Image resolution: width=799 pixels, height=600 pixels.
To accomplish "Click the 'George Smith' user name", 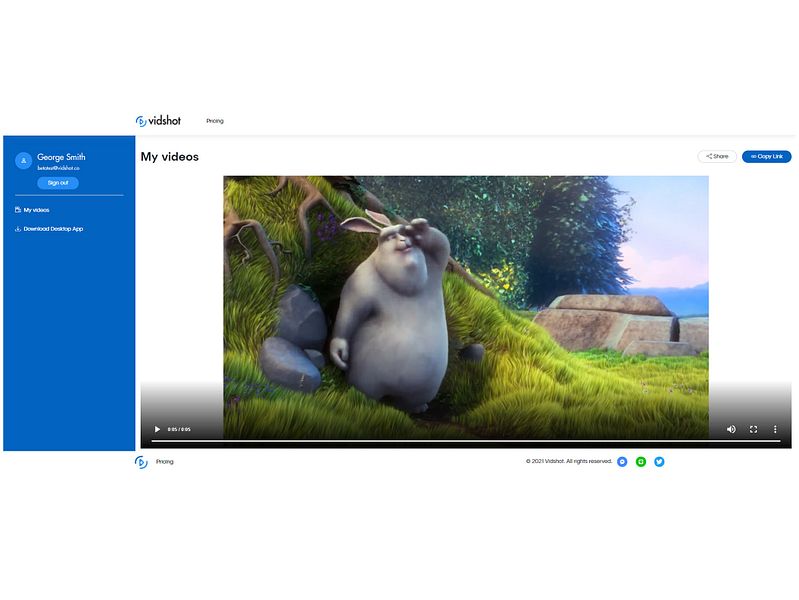I will (61, 157).
